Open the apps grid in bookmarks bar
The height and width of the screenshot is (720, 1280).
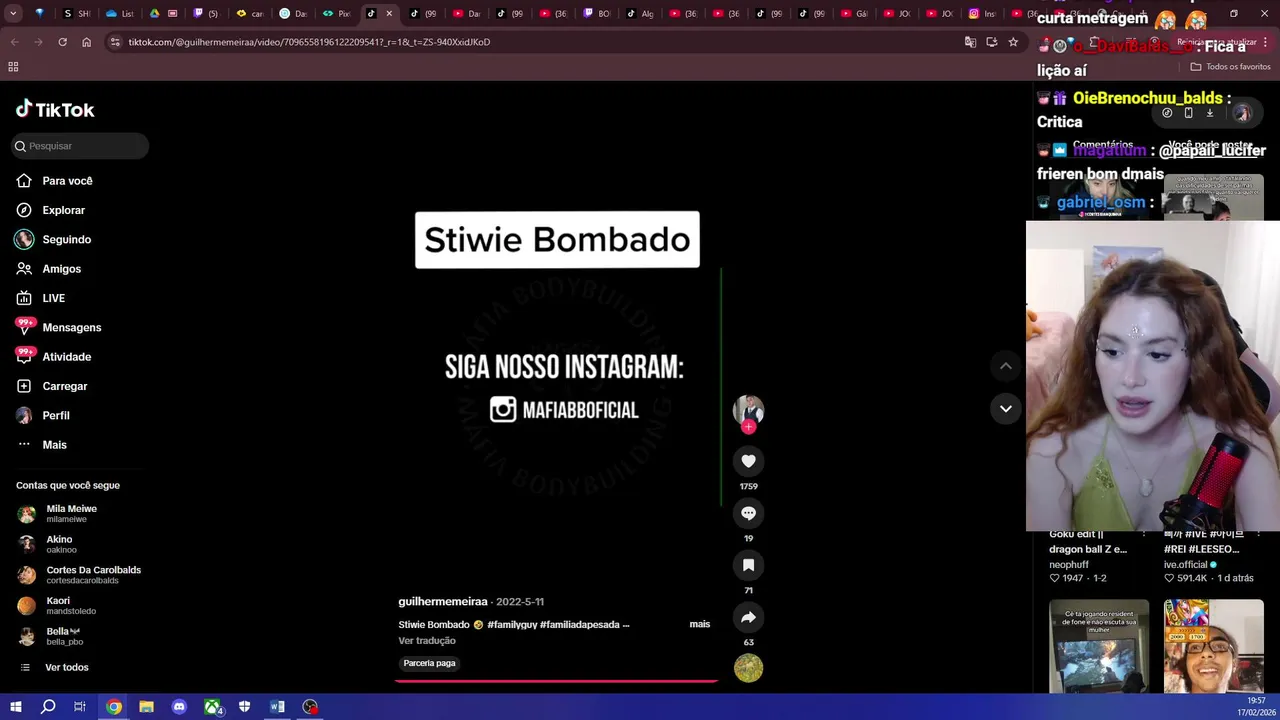13,67
